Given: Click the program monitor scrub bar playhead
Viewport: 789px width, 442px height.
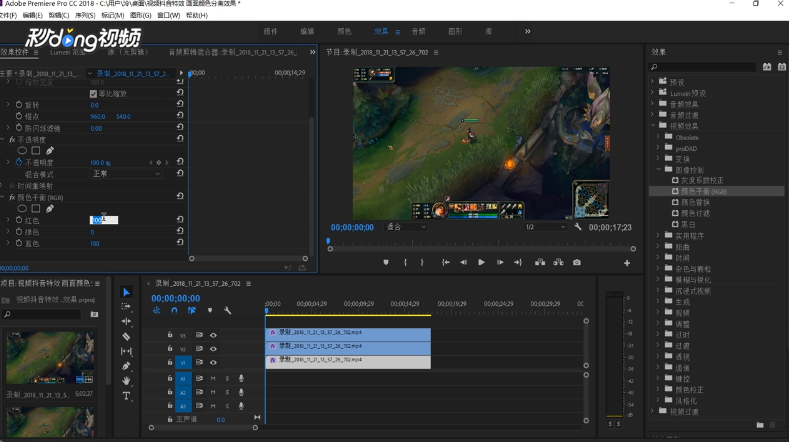Looking at the screenshot, I should [328, 241].
